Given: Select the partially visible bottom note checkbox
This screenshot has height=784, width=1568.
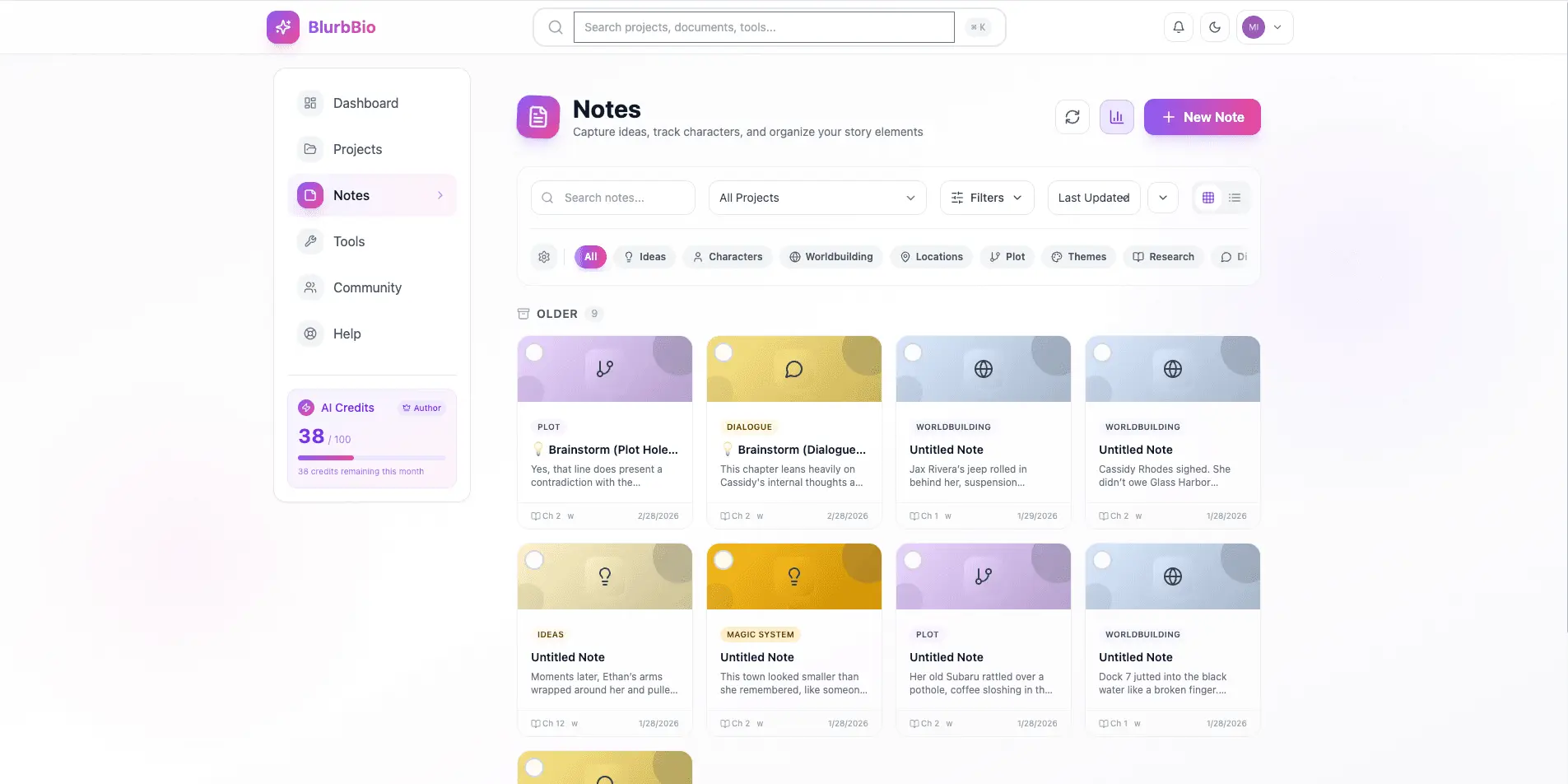Looking at the screenshot, I should pyautogui.click(x=534, y=768).
